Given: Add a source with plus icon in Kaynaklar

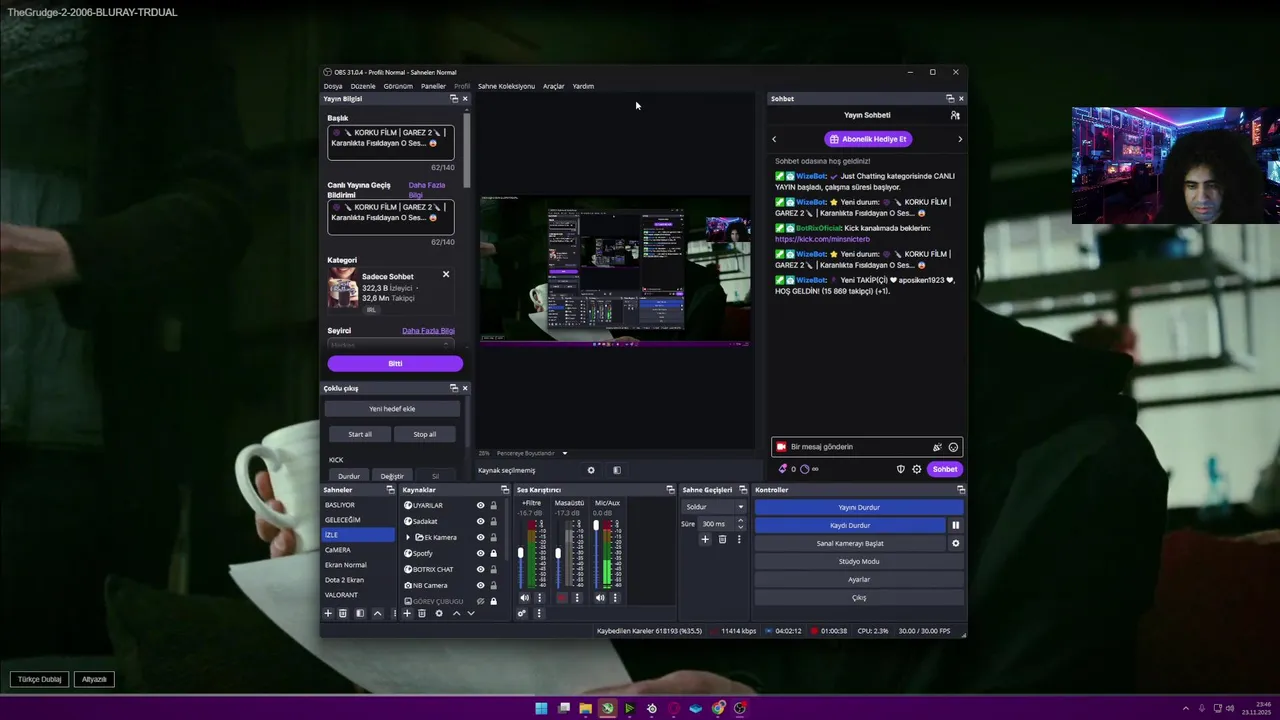Looking at the screenshot, I should (x=407, y=613).
